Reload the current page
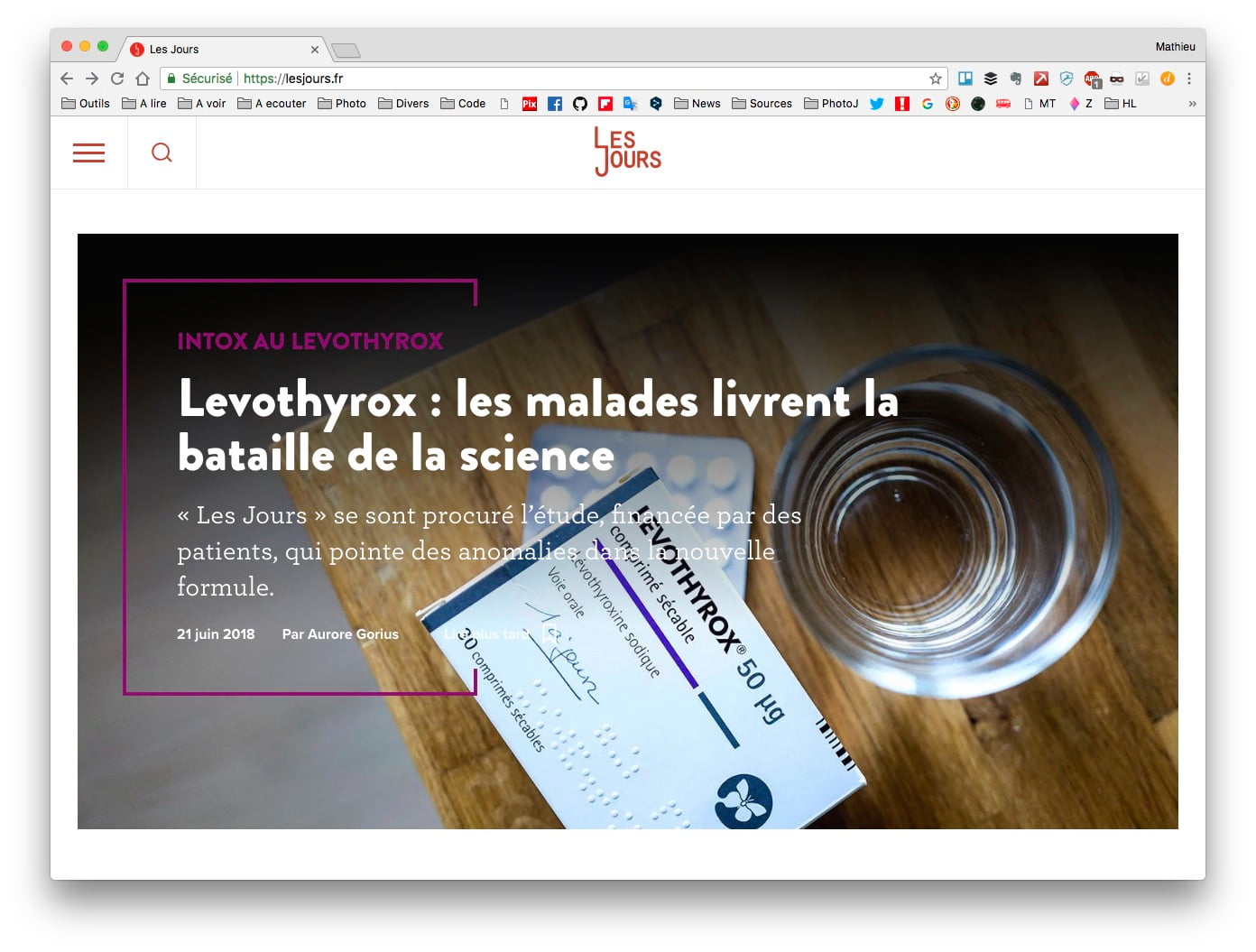 tap(117, 79)
